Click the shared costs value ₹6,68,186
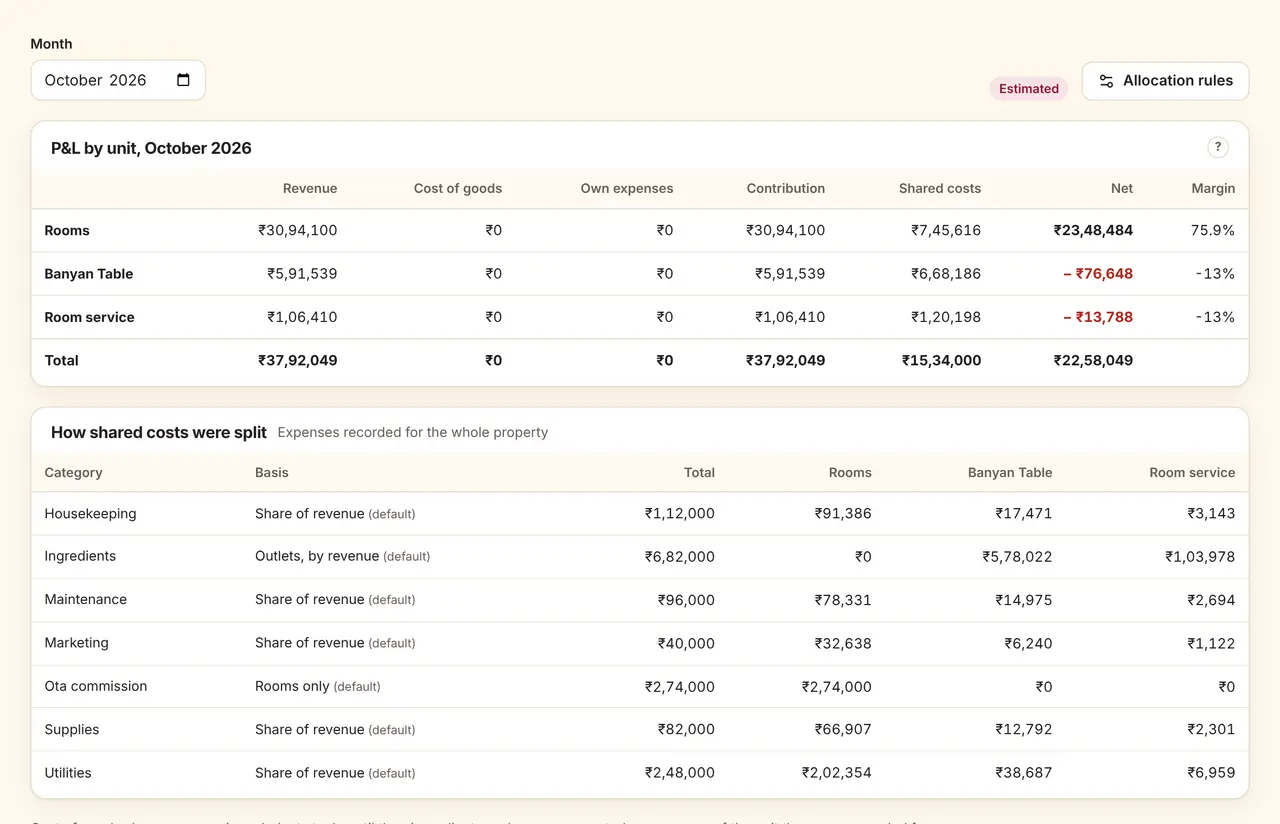 point(946,274)
